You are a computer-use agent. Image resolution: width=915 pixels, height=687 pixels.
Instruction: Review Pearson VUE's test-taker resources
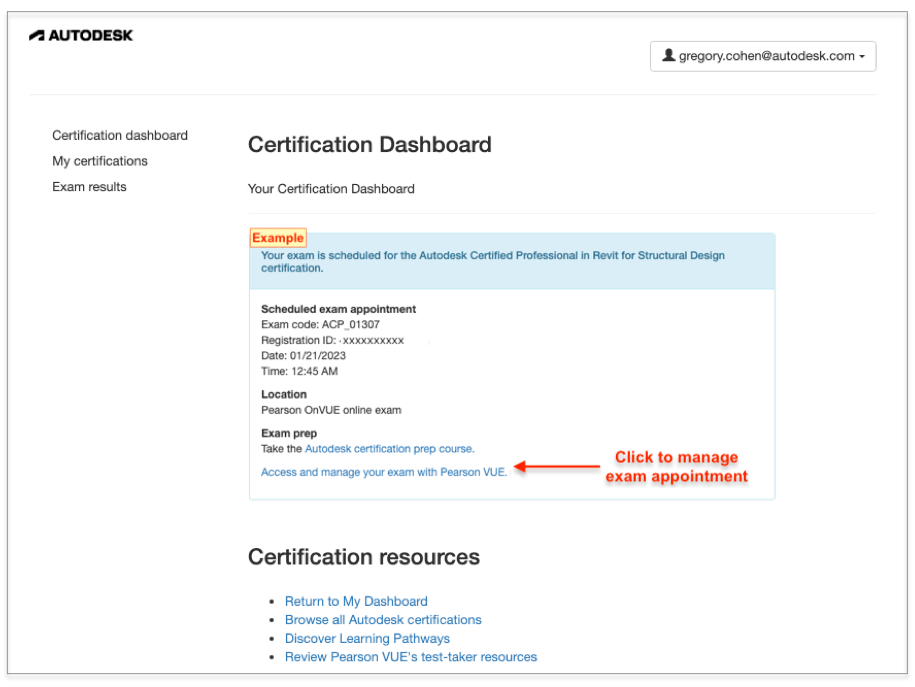click(411, 657)
